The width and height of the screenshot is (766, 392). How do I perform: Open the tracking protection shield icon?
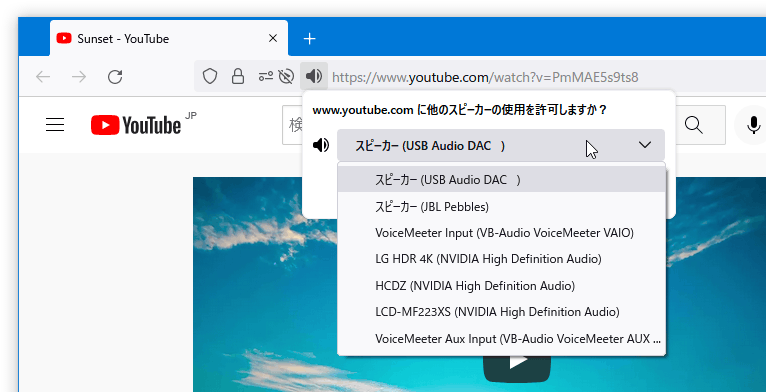click(x=210, y=77)
